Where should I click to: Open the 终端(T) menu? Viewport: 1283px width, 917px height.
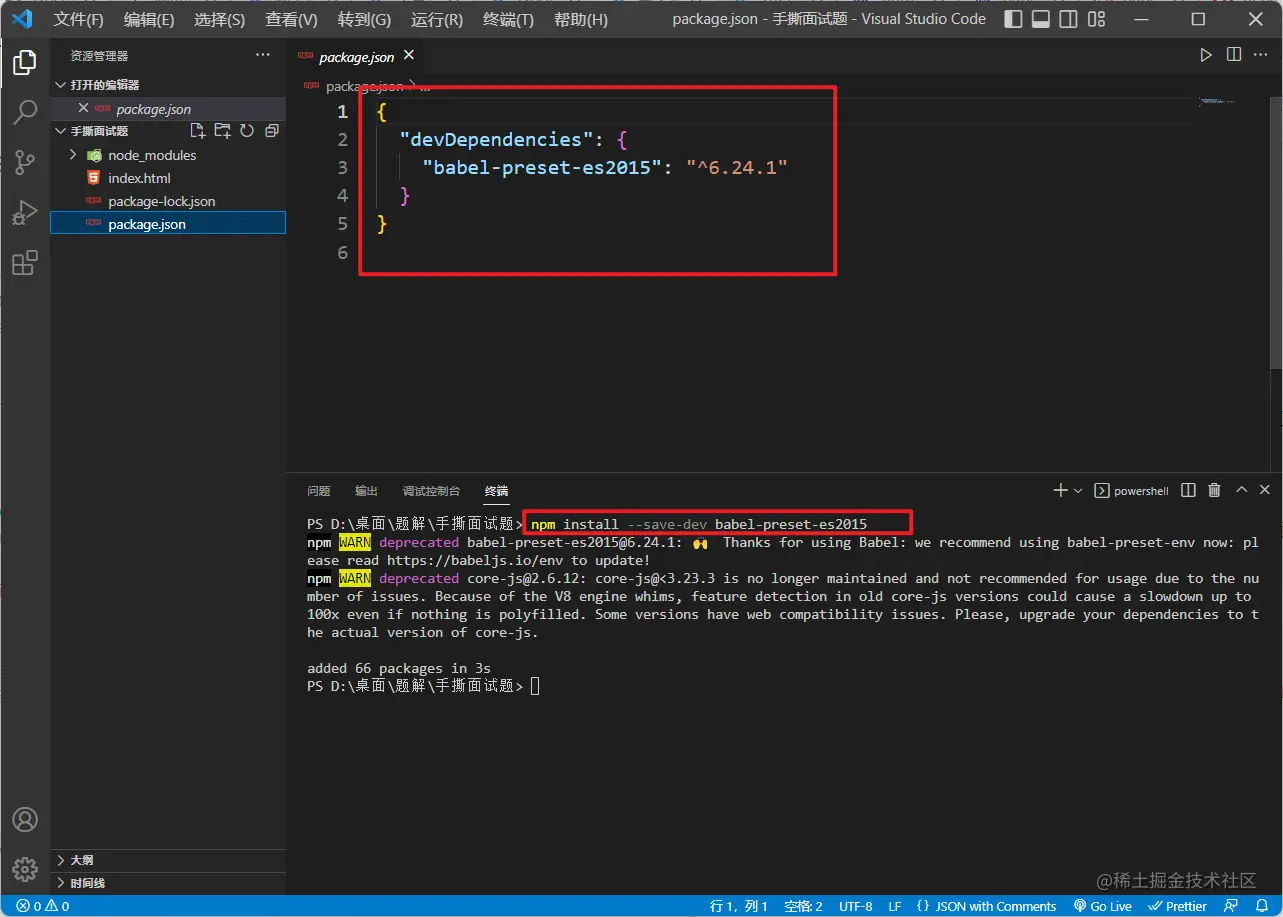pos(508,19)
